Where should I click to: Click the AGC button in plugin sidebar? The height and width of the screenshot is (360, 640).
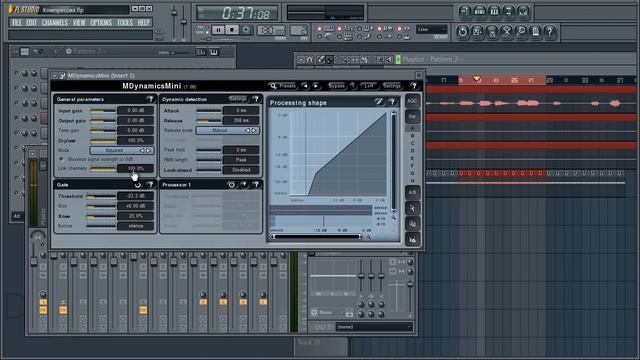click(412, 101)
